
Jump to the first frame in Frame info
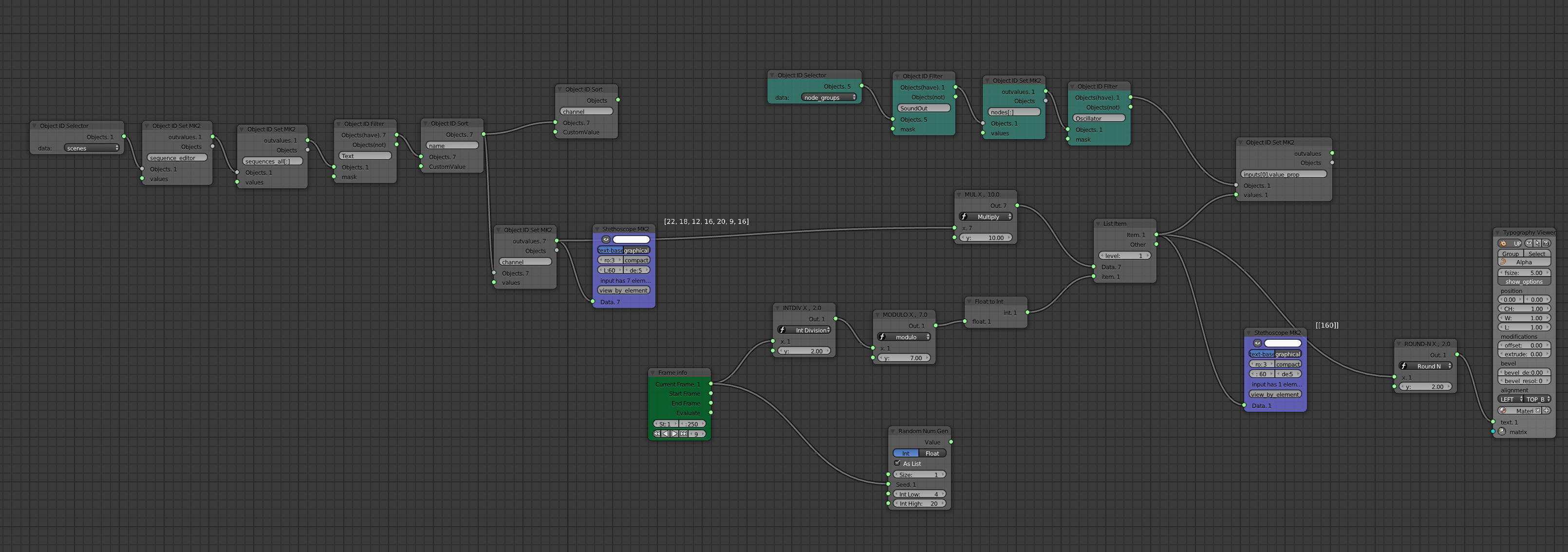pyautogui.click(x=657, y=434)
